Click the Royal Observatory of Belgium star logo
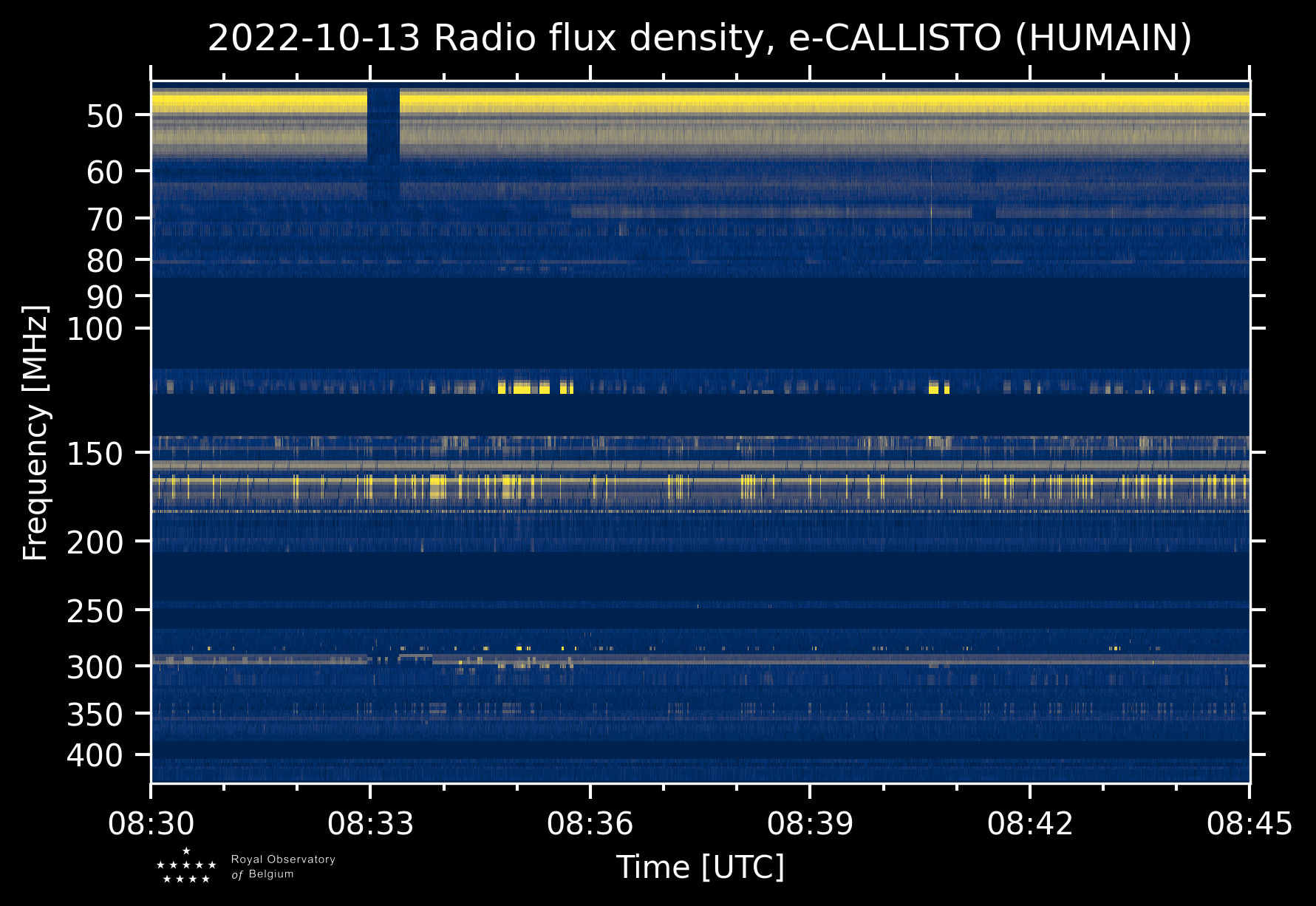Image resolution: width=1316 pixels, height=906 pixels. [186, 866]
